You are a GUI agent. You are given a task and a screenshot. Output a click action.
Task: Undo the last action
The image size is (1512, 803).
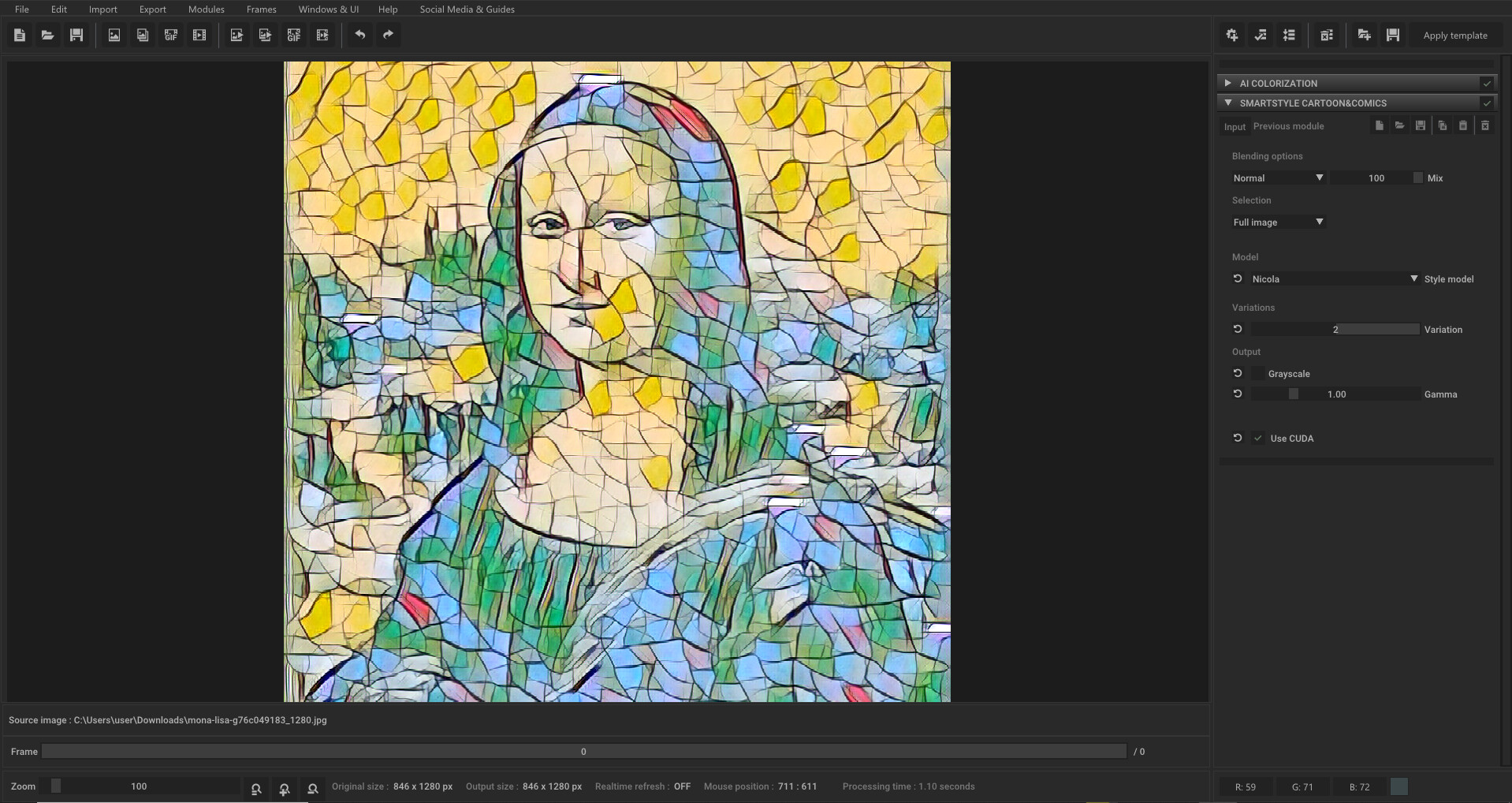click(x=360, y=35)
